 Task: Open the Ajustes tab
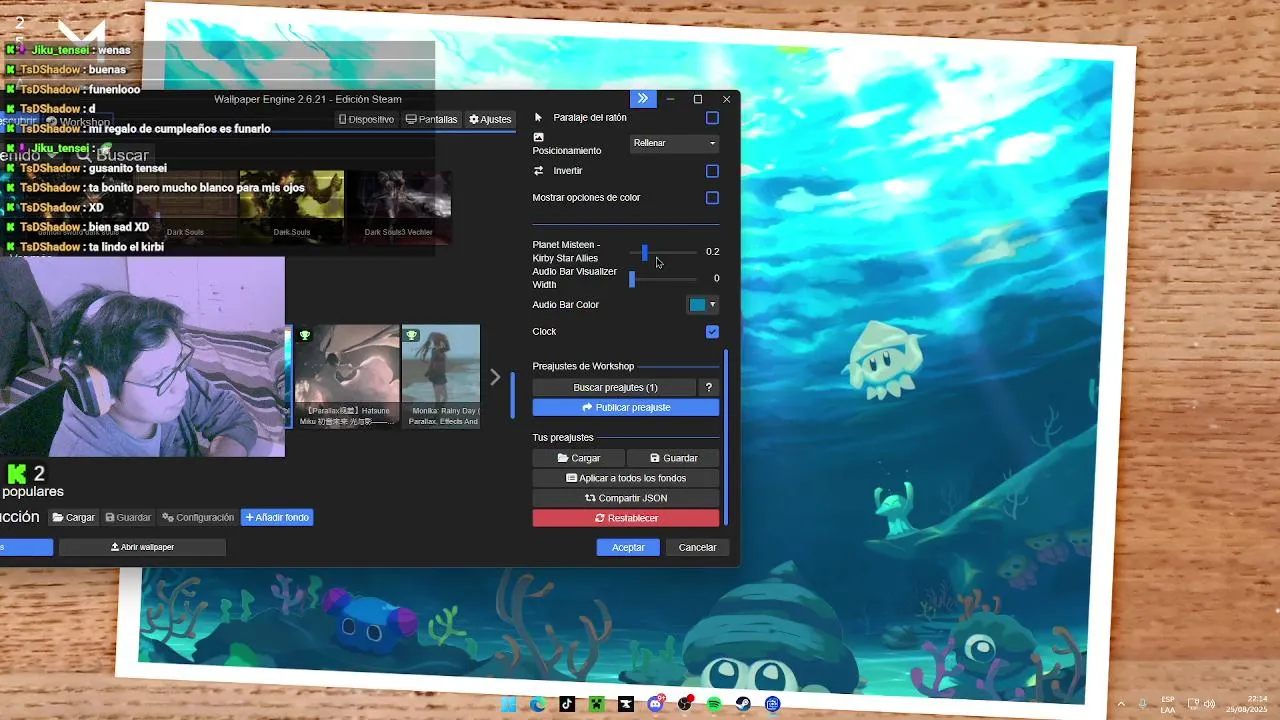(490, 119)
